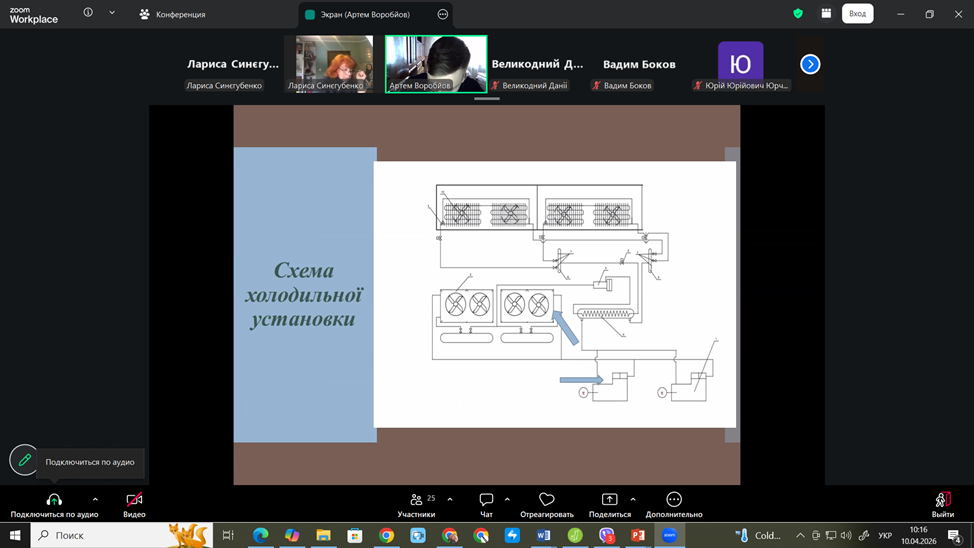974x548 pixels.
Task: Click the Отреагировать reactions heart icon
Action: [x=546, y=500]
